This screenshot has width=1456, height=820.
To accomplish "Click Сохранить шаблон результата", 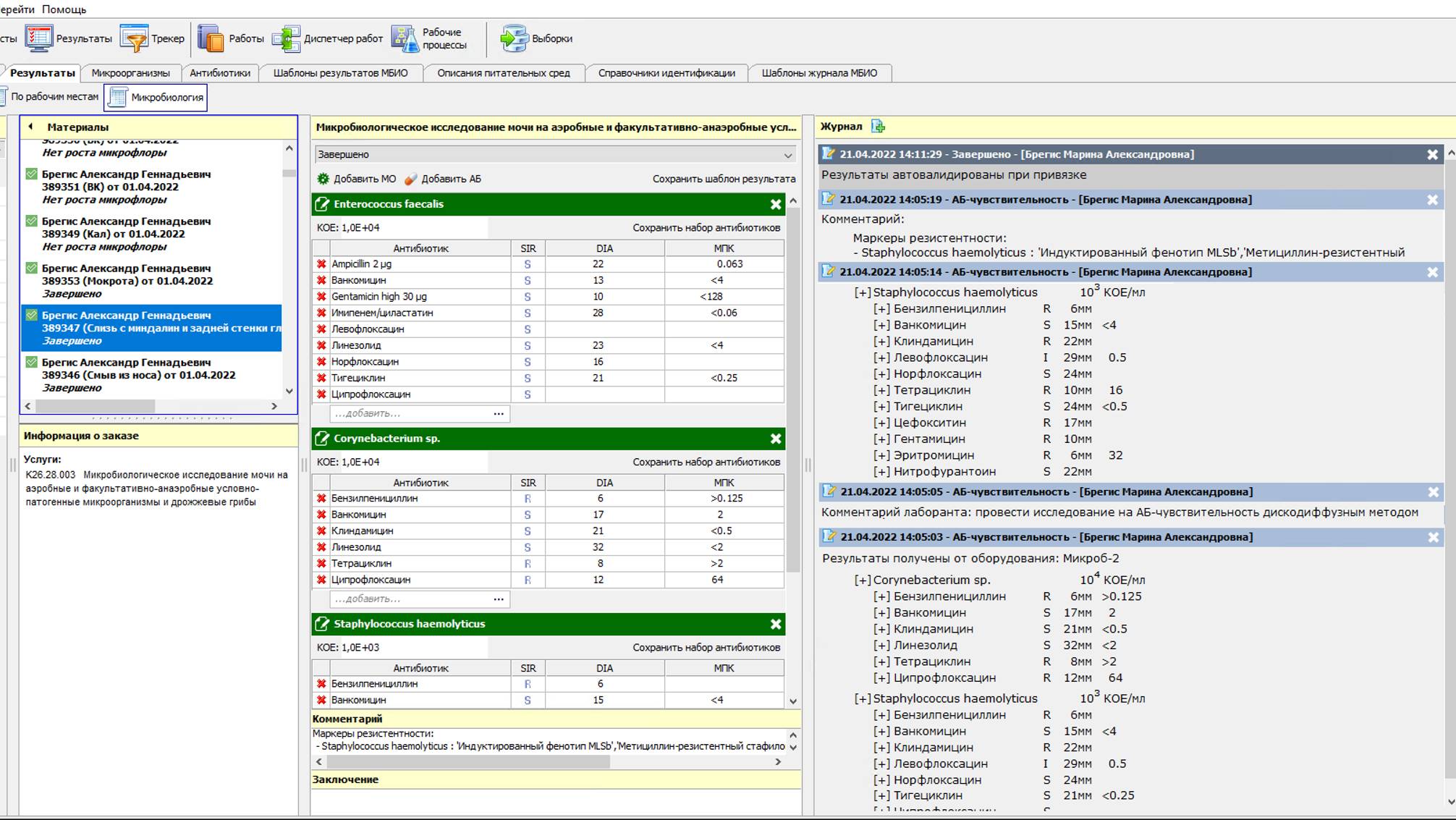I will tap(723, 179).
